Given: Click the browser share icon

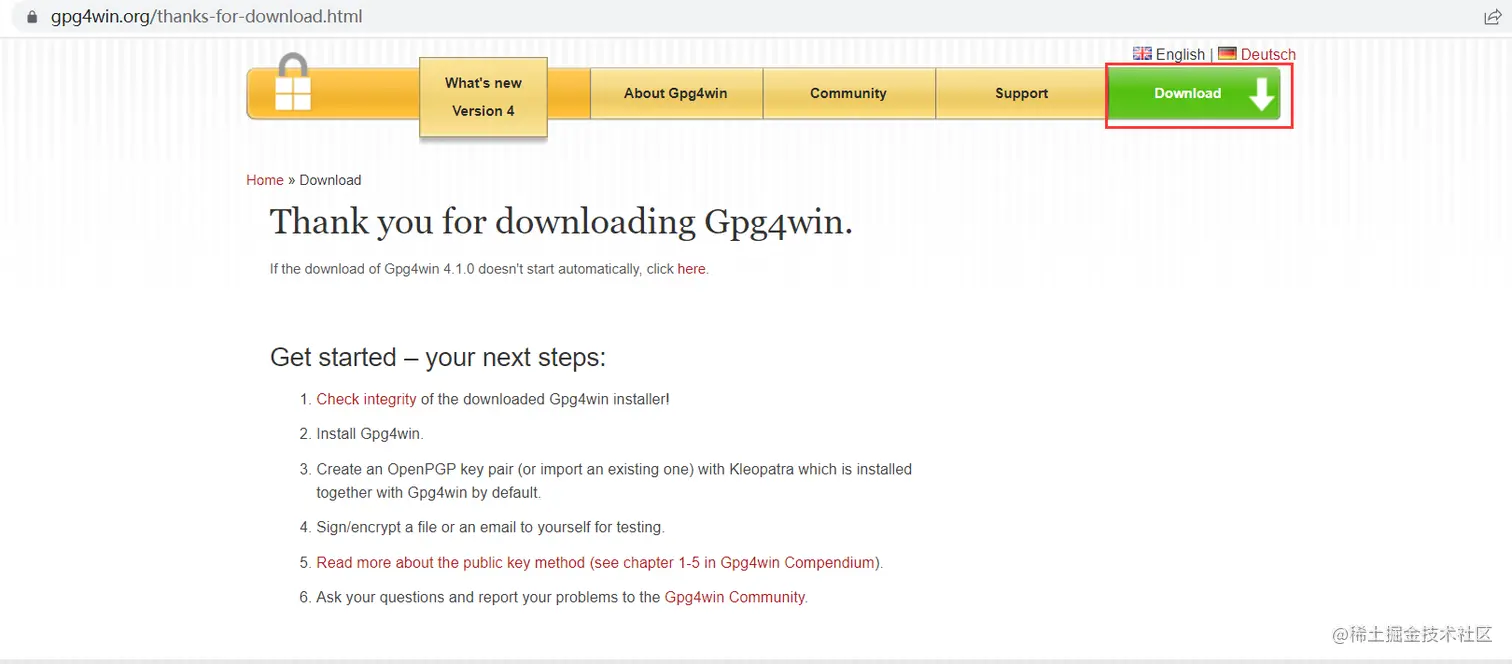Looking at the screenshot, I should (1492, 17).
